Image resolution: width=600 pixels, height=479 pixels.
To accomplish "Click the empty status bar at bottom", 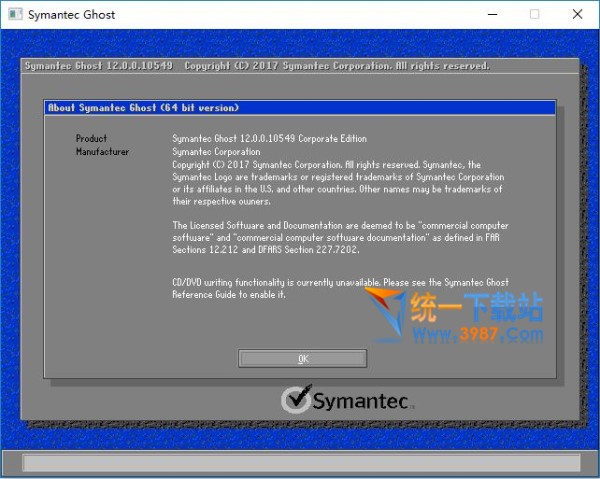I will (x=302, y=463).
